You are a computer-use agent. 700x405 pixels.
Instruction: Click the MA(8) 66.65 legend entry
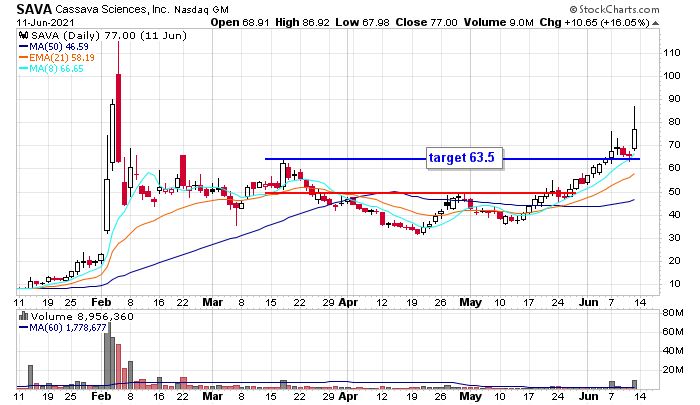coord(51,69)
